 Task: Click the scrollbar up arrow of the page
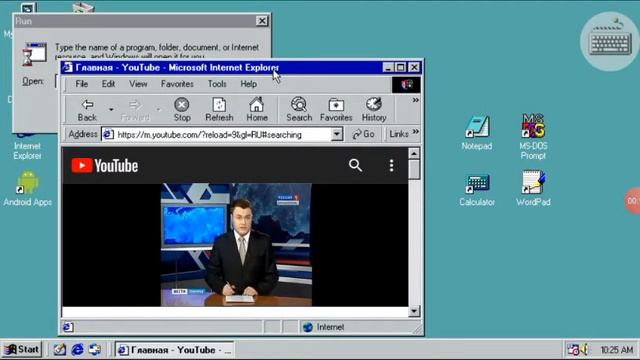pyautogui.click(x=414, y=153)
